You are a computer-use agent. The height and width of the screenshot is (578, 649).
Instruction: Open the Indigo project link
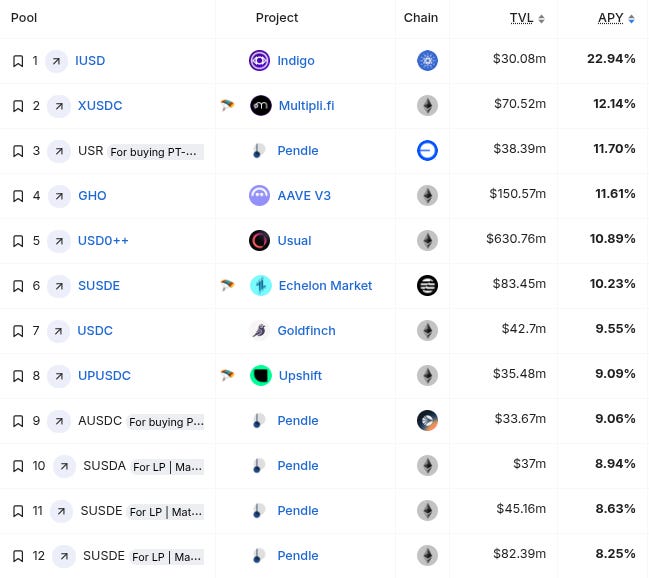click(x=296, y=61)
